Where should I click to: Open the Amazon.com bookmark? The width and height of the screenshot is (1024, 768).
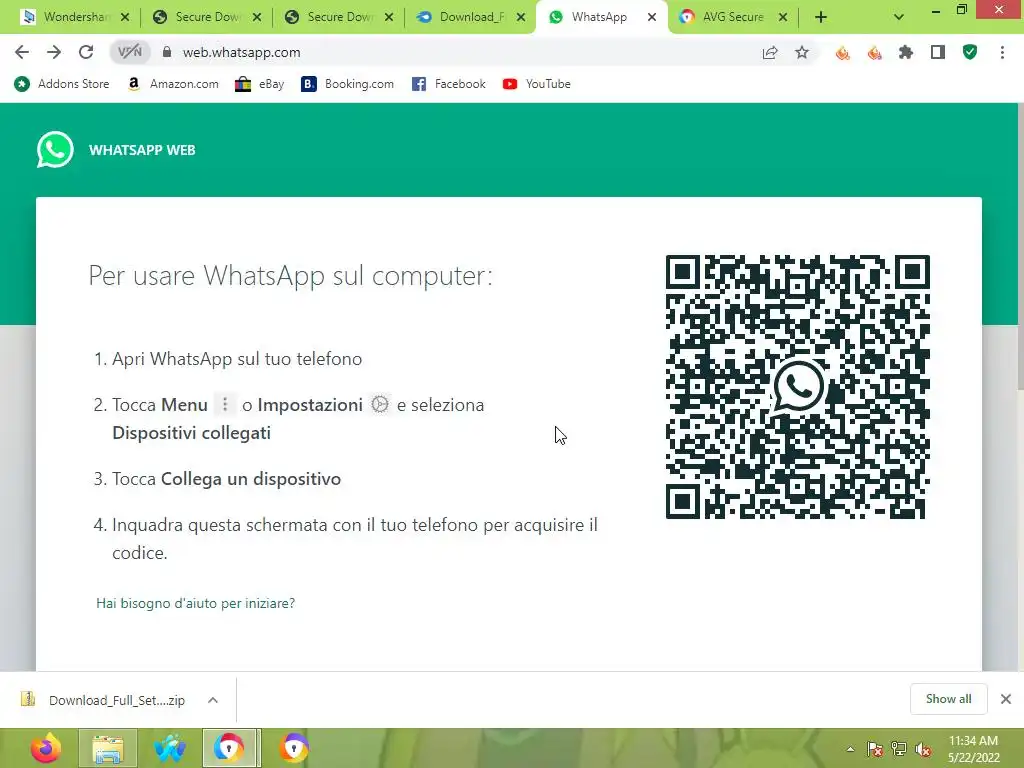pyautogui.click(x=172, y=84)
